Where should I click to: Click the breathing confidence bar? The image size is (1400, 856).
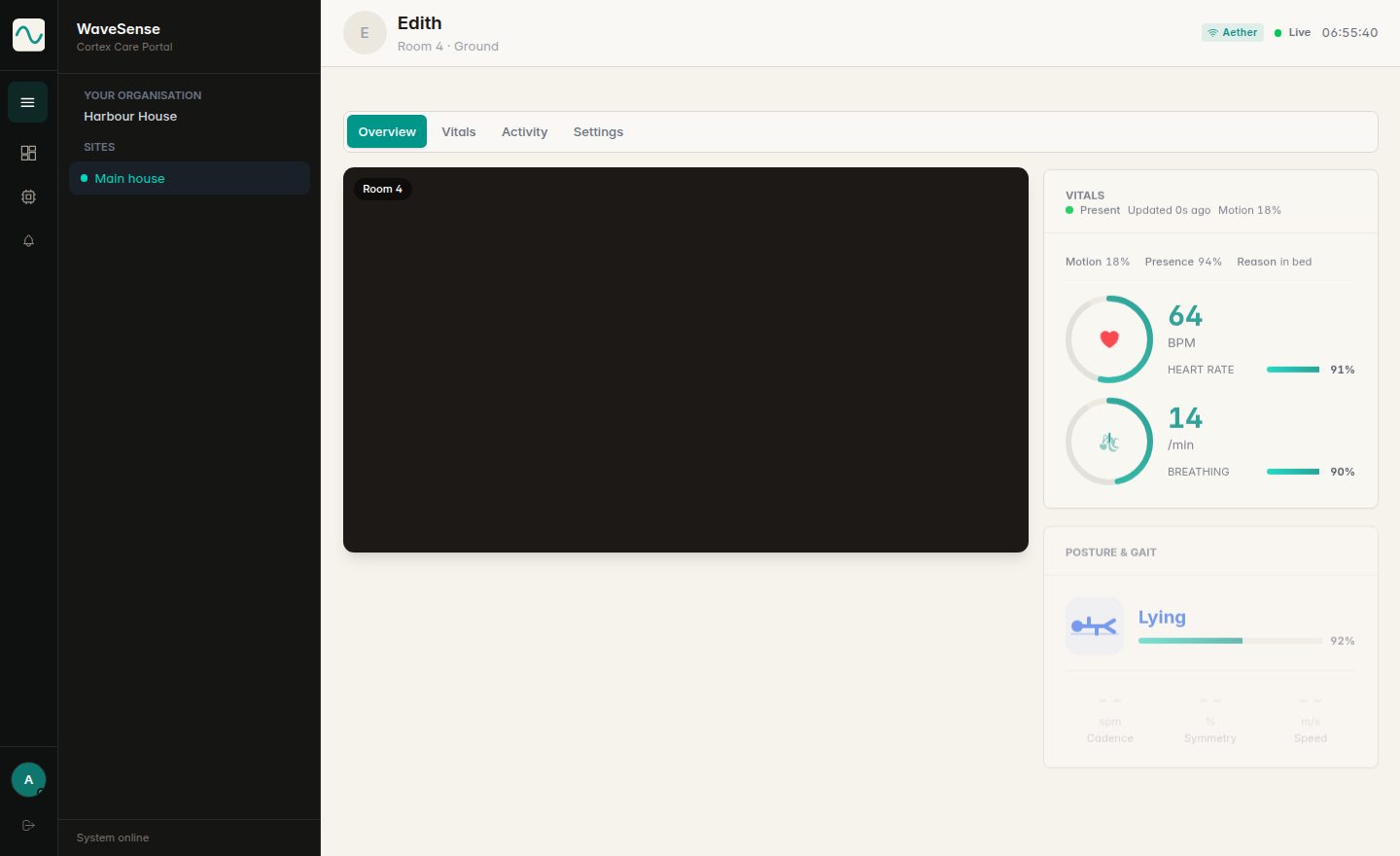click(1293, 472)
